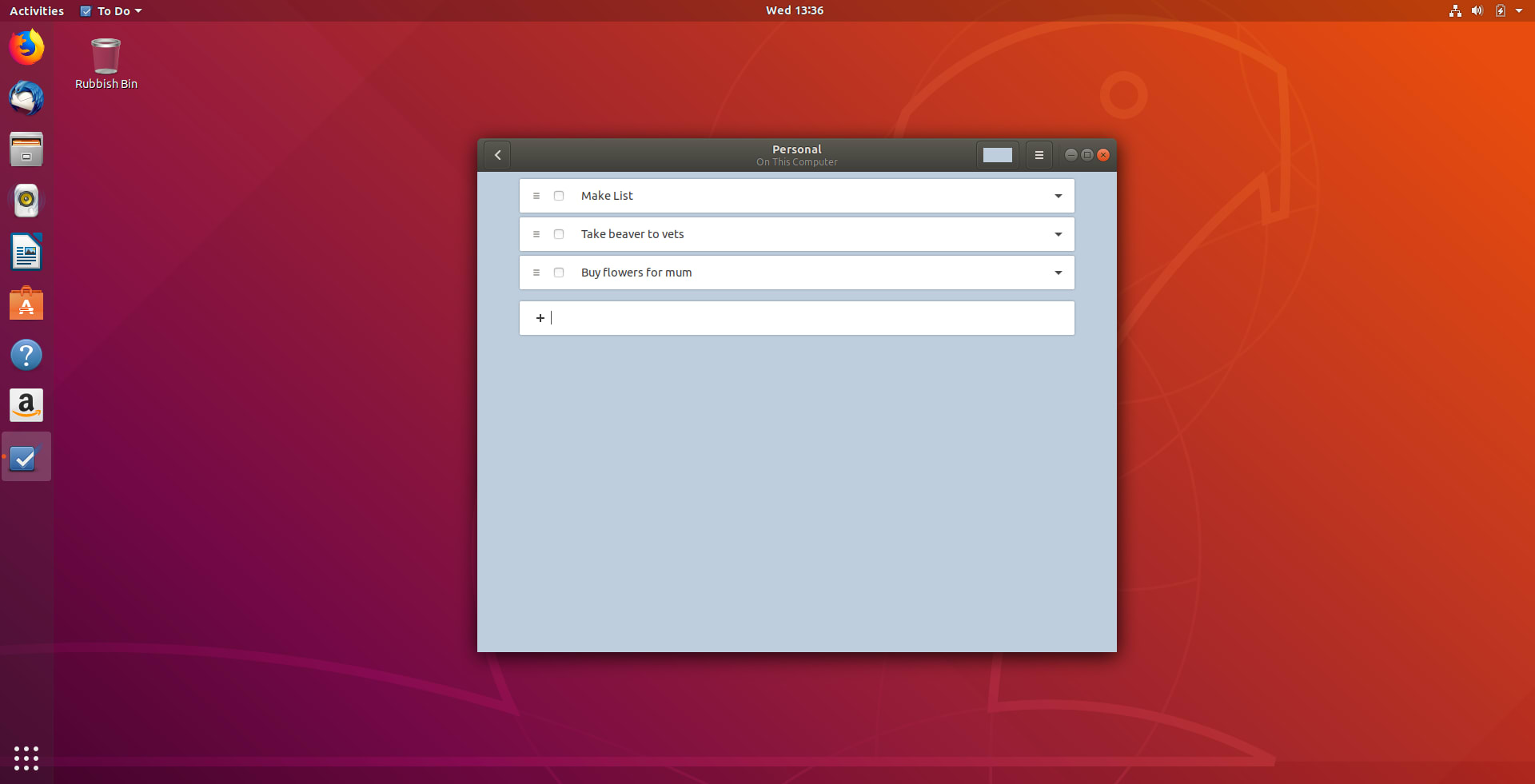Click network status icon in top bar
The height and width of the screenshot is (784, 1535).
click(x=1455, y=11)
